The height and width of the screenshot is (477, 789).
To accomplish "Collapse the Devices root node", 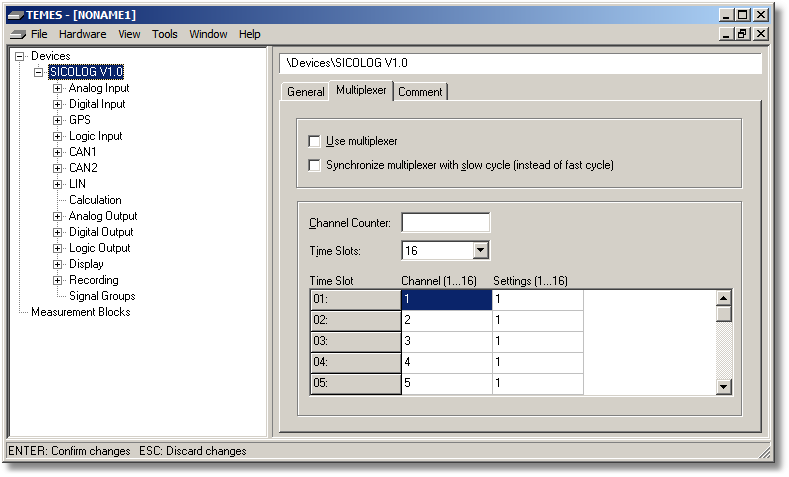I will pos(19,56).
